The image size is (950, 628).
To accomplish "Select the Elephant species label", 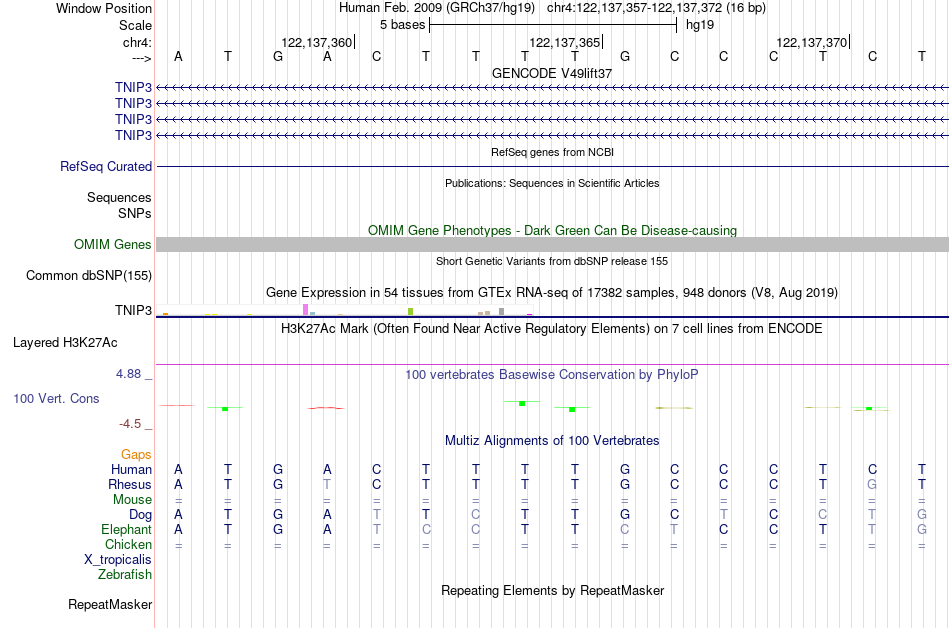I will 127,529.
